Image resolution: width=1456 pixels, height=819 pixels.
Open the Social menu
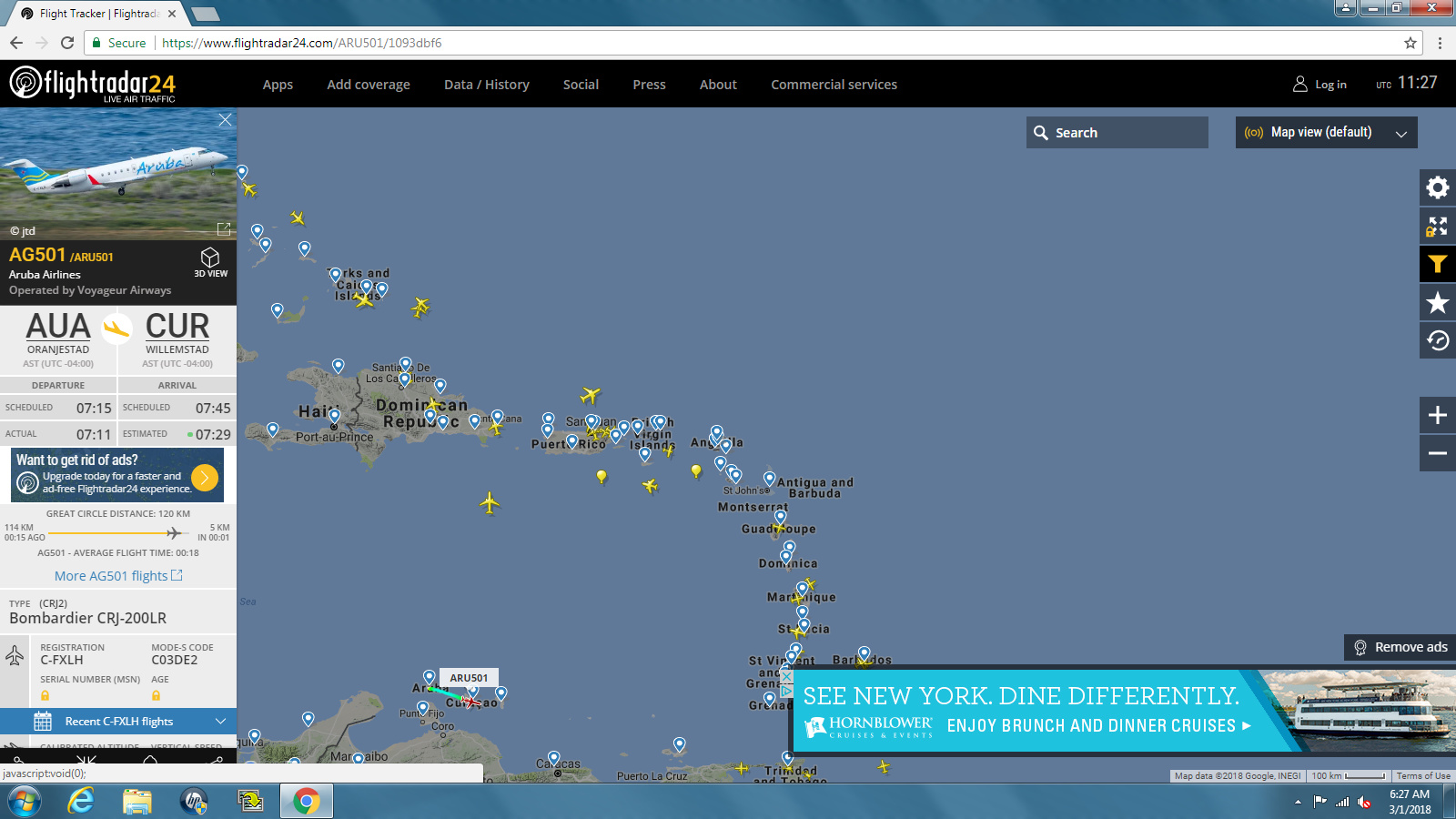(581, 85)
